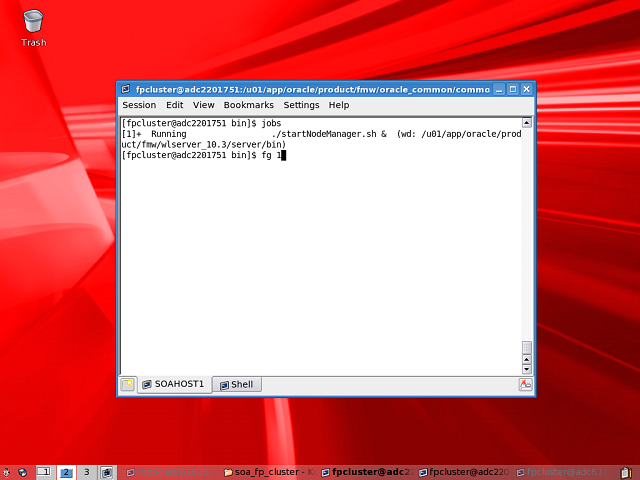The image size is (640, 480).
Task: Click the close session icon at tab bar right
Action: 525,384
